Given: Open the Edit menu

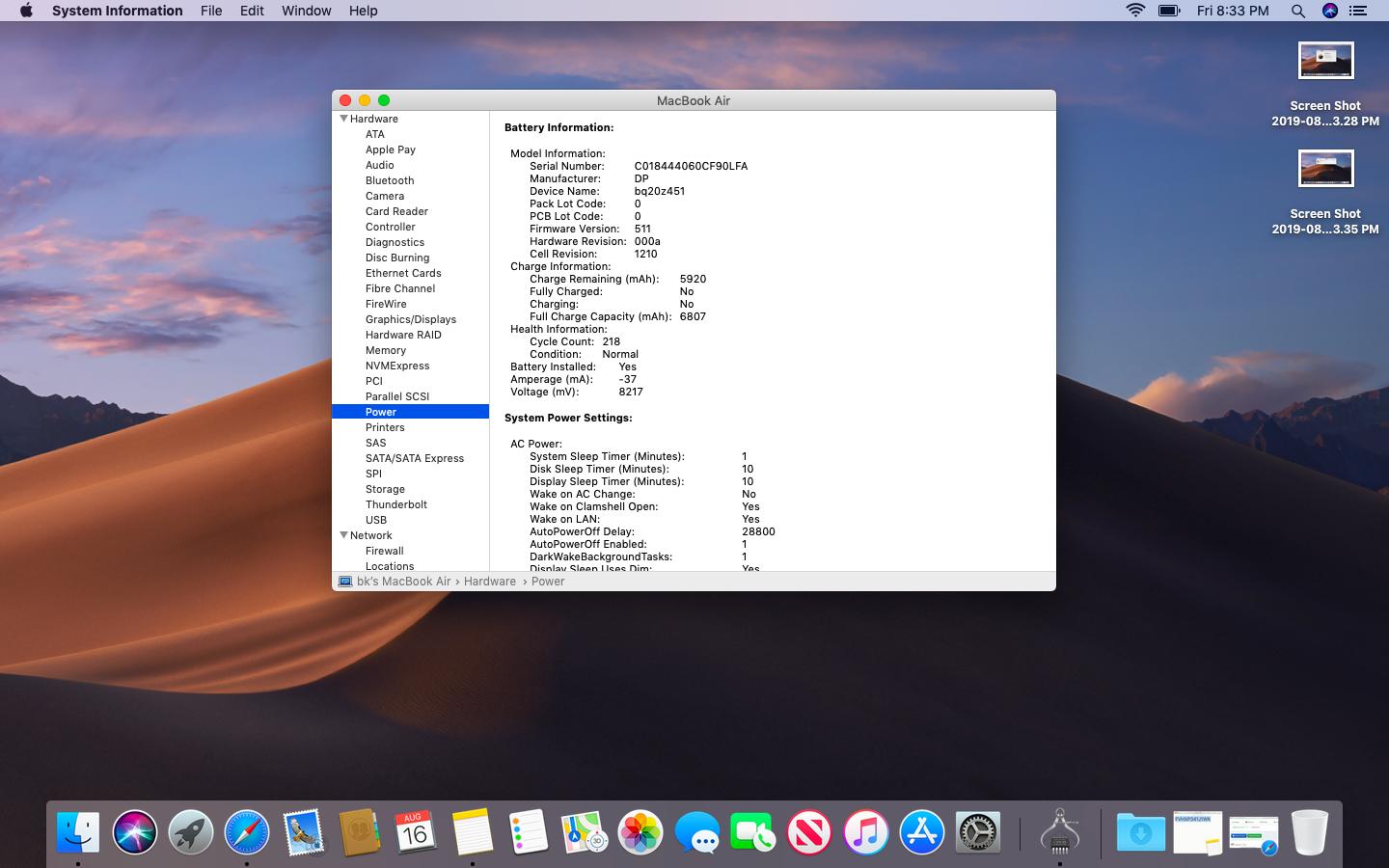Looking at the screenshot, I should 252,11.
